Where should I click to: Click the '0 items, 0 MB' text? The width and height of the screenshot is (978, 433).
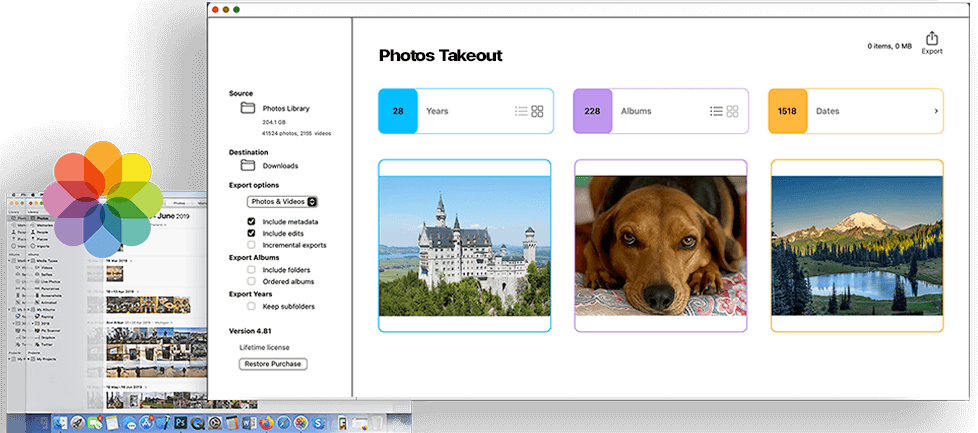point(889,46)
